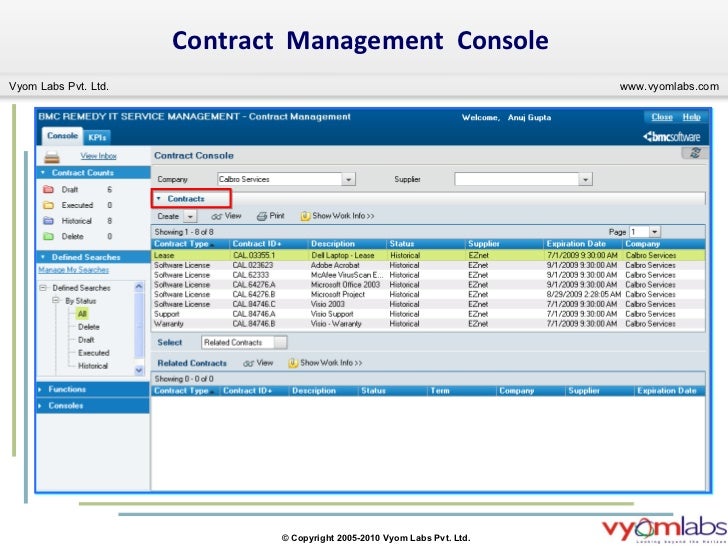
Task: Click the red Draft folder icon
Action: (x=48, y=189)
